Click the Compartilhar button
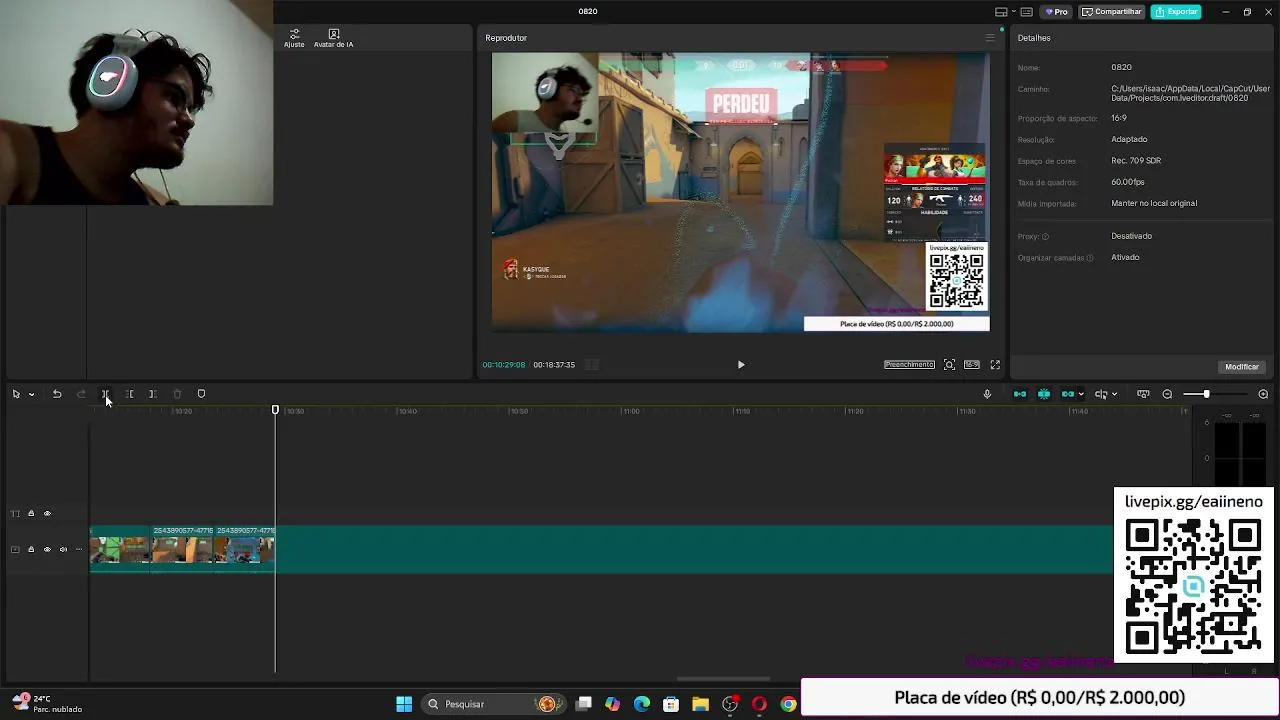The width and height of the screenshot is (1280, 720). pos(1112,12)
